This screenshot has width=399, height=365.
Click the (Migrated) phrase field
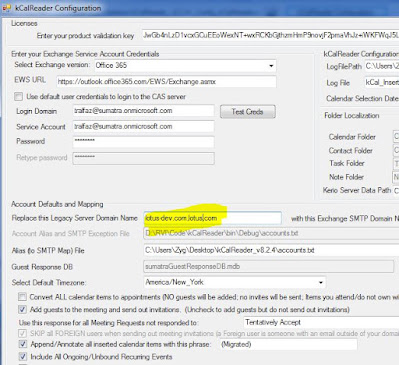[288, 344]
